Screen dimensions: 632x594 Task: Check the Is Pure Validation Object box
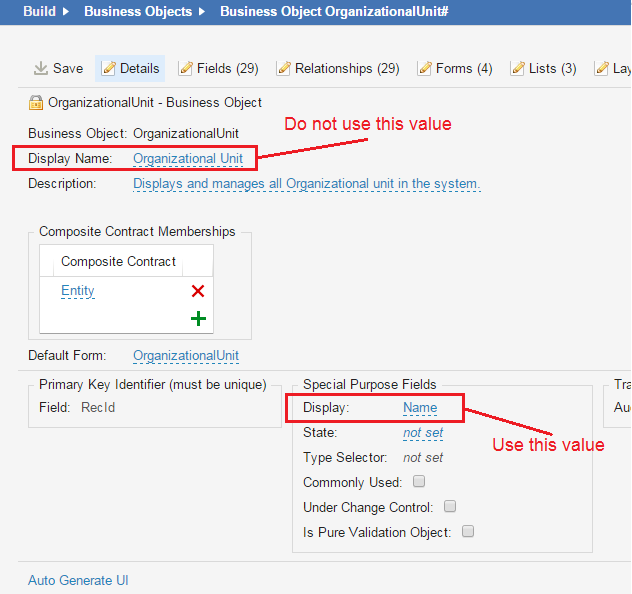click(x=468, y=531)
